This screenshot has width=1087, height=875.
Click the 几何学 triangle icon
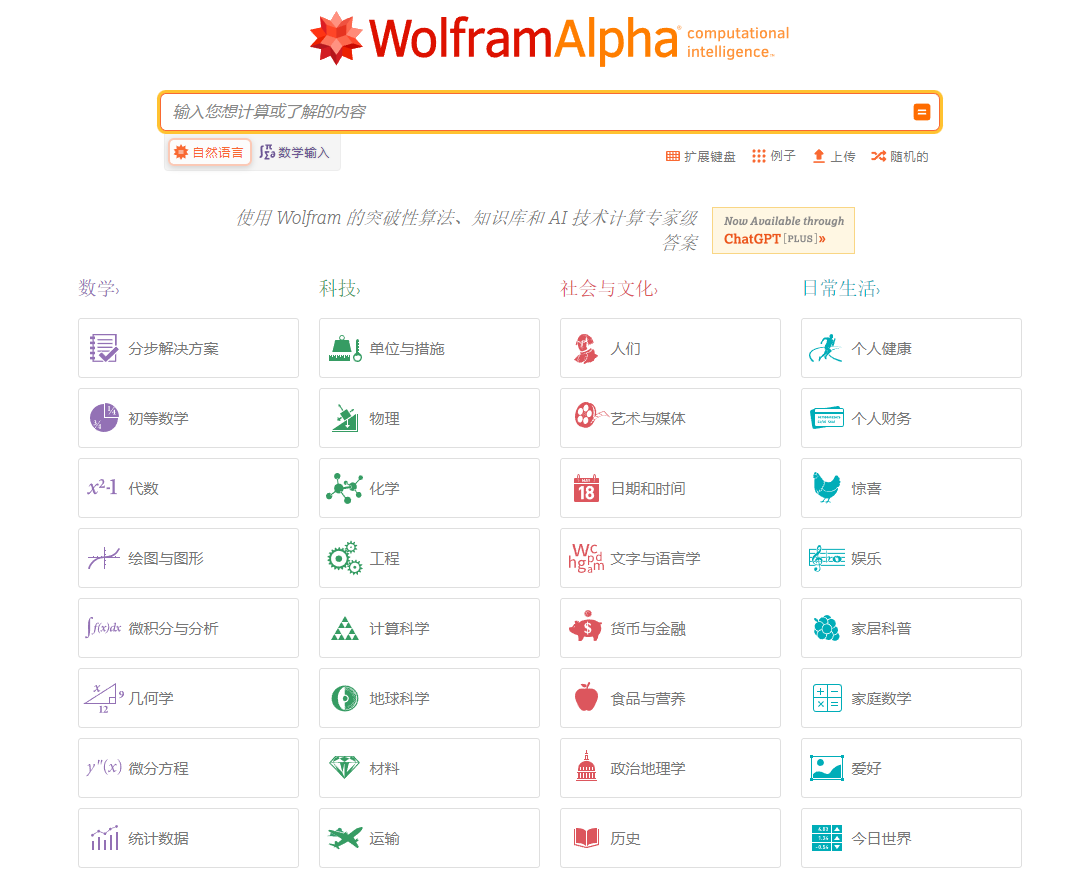tap(103, 698)
